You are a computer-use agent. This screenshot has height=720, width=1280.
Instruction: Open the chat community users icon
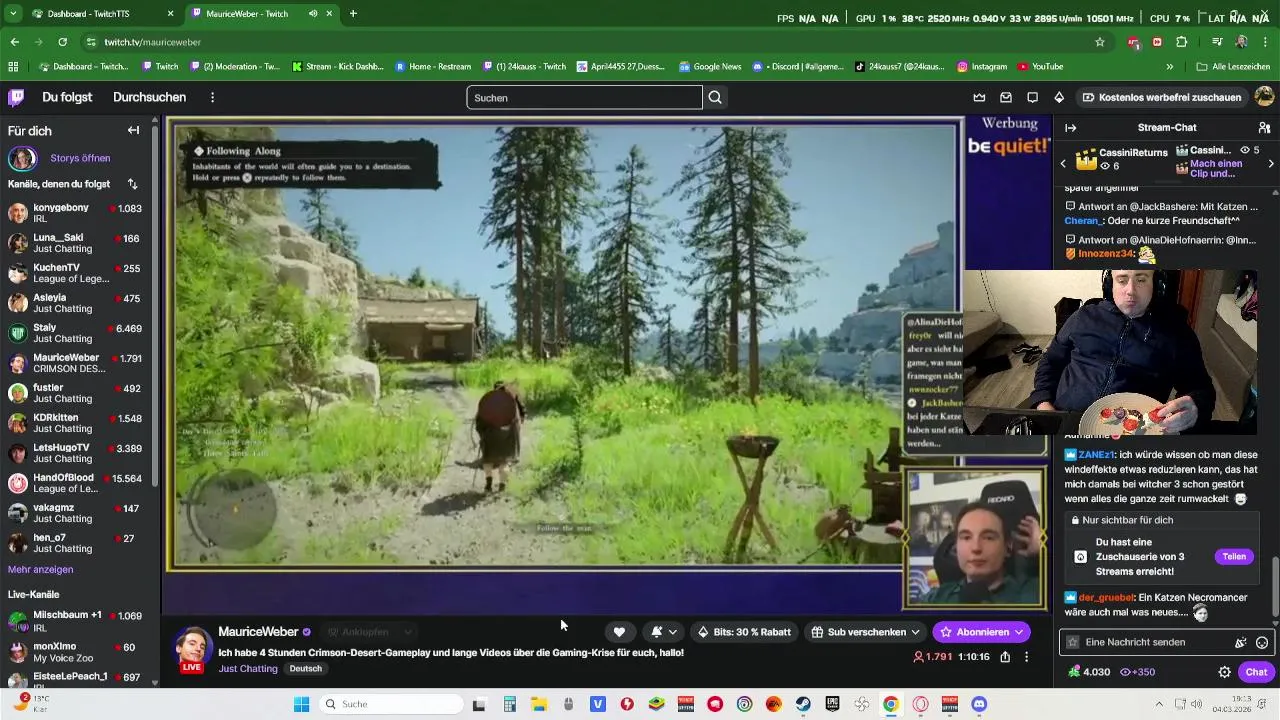tap(1264, 128)
